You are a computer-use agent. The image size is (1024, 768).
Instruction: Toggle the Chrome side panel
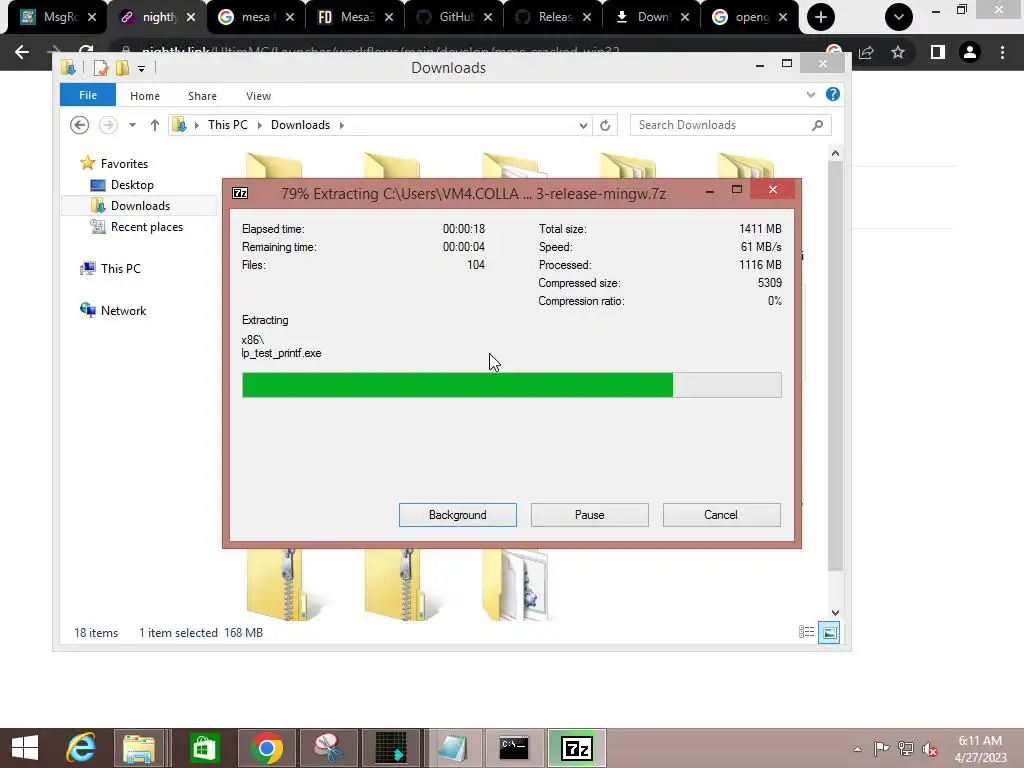click(938, 52)
